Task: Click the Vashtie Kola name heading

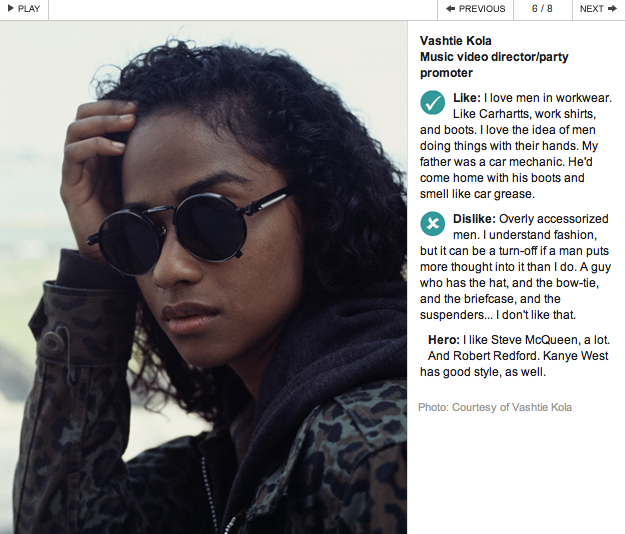Action: click(x=456, y=41)
